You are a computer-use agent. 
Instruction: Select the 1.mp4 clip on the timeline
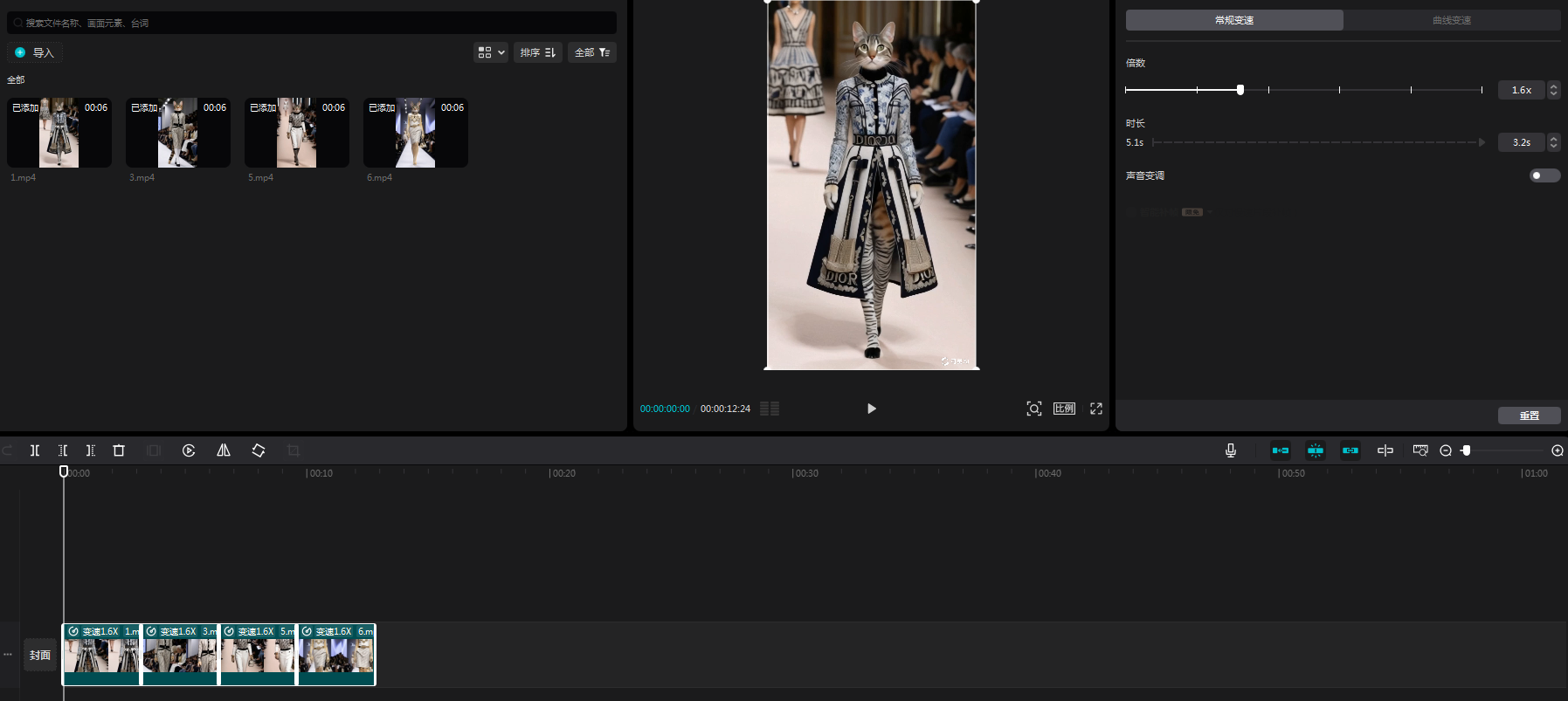coord(101,655)
